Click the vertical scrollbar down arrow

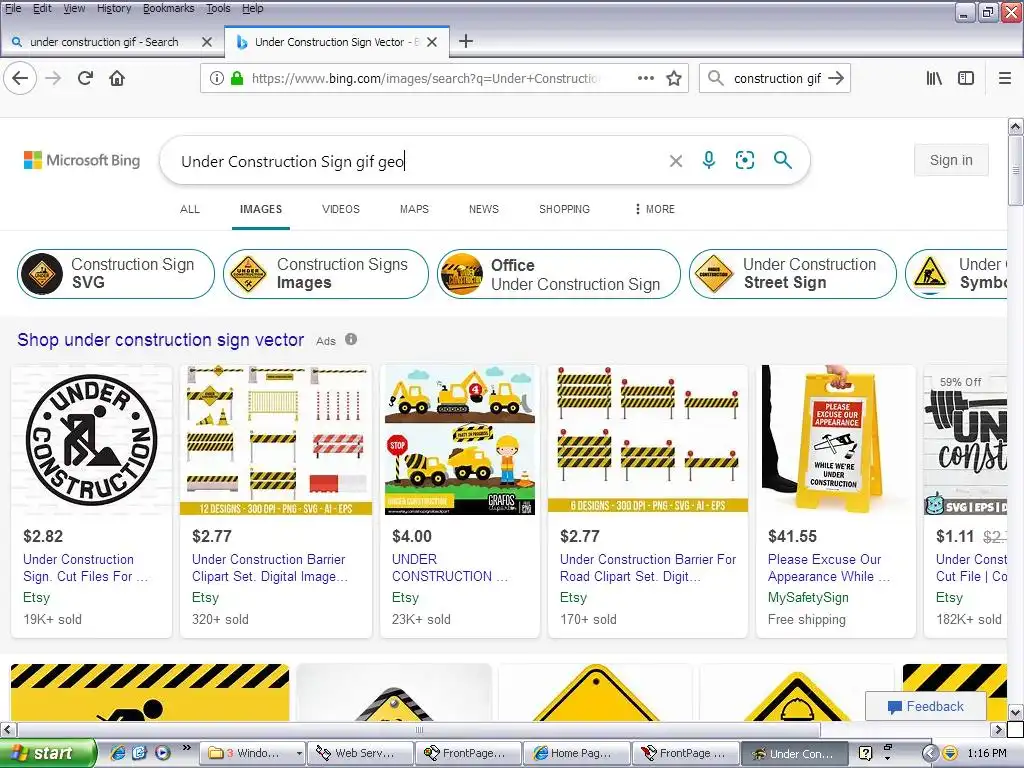[x=1015, y=712]
